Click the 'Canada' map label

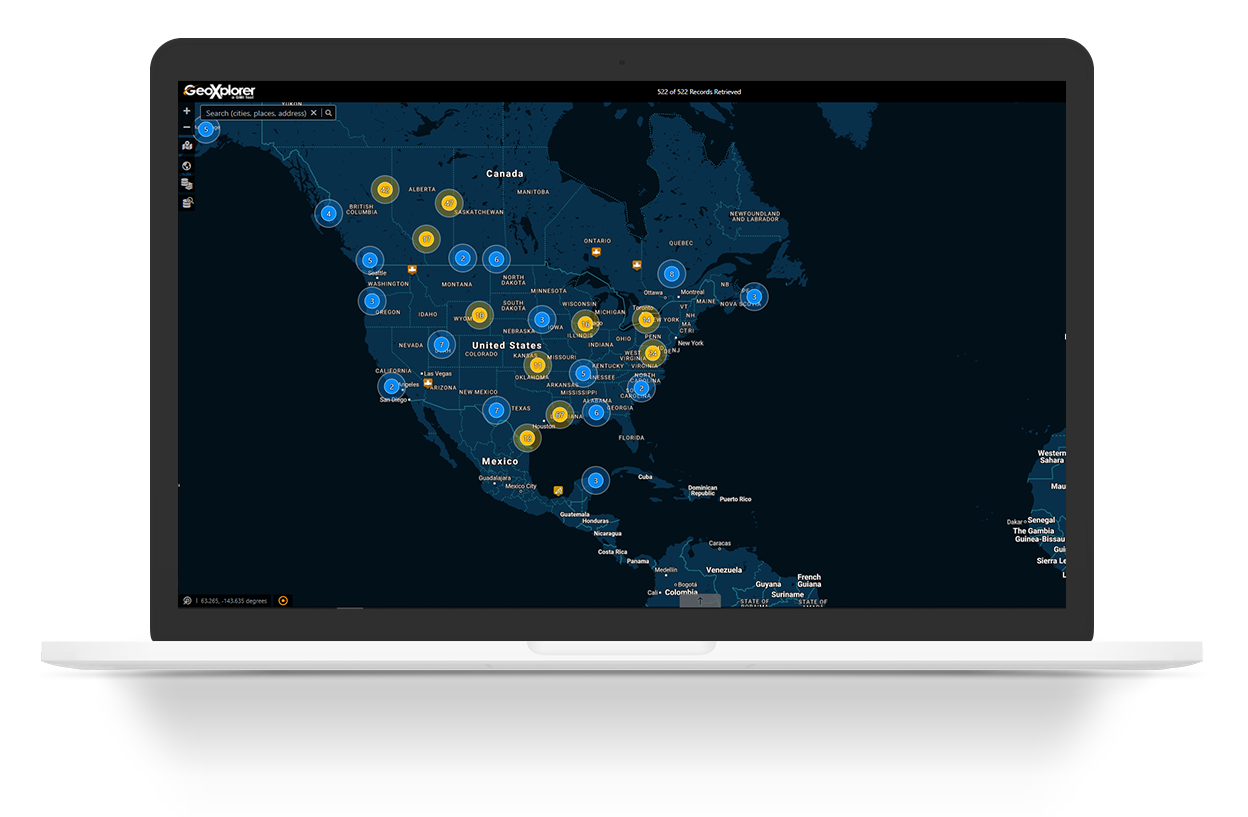tap(505, 174)
